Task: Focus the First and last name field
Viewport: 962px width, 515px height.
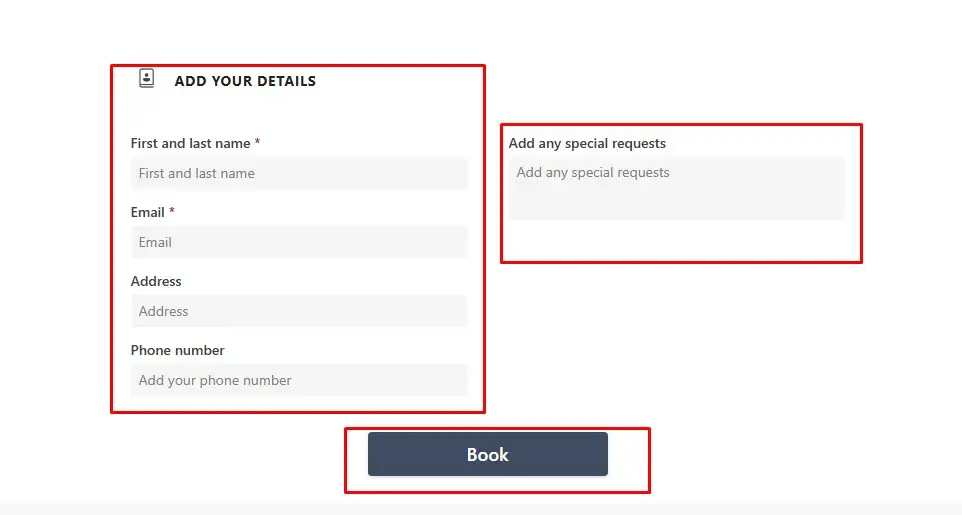Action: [299, 173]
